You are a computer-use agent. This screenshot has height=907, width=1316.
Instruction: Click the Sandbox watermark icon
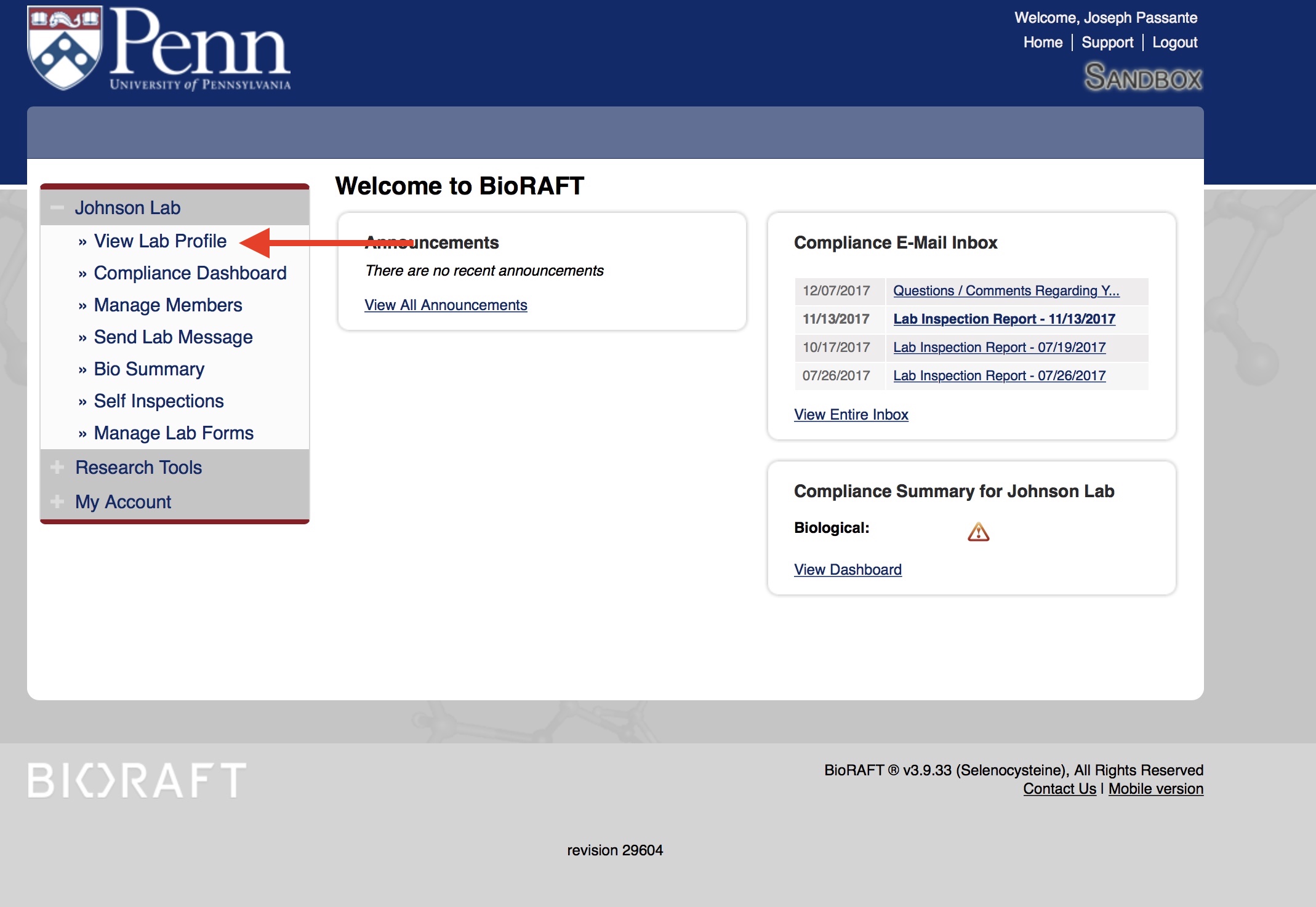[x=1142, y=79]
